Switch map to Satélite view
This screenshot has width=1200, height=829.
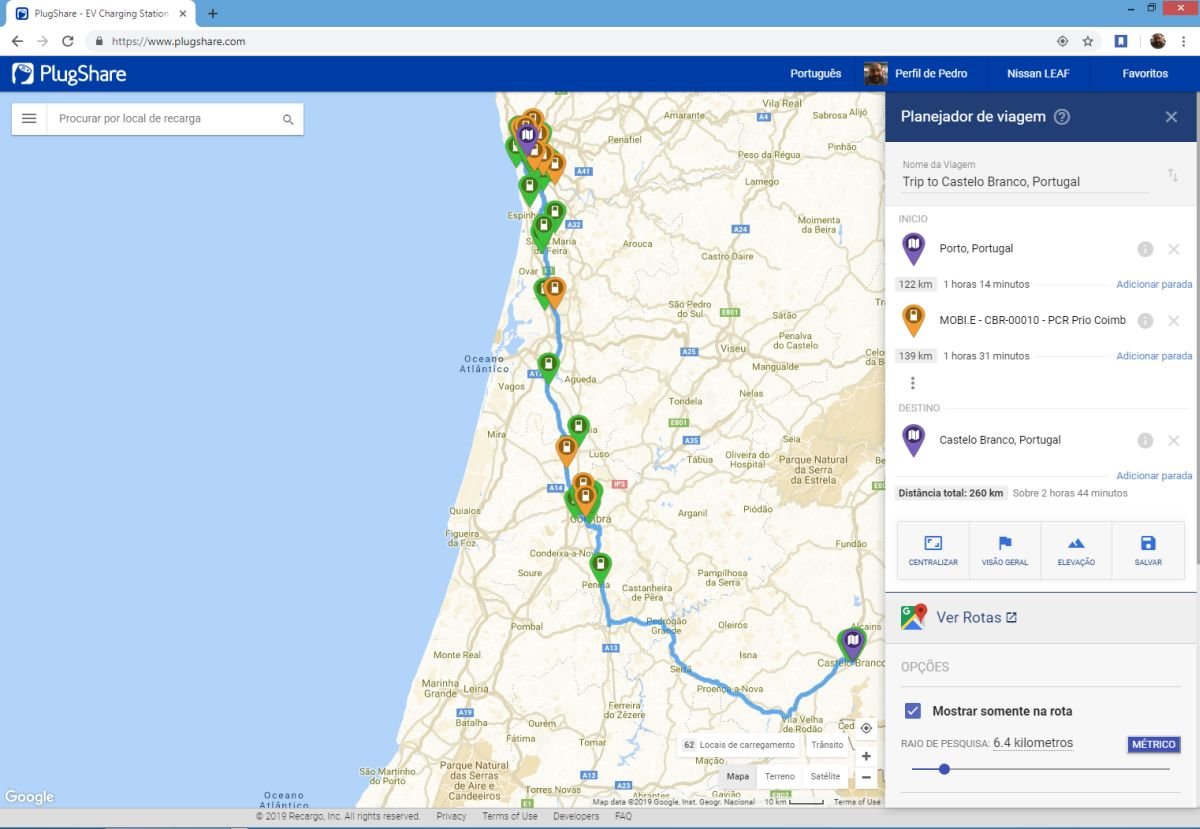[x=825, y=777]
